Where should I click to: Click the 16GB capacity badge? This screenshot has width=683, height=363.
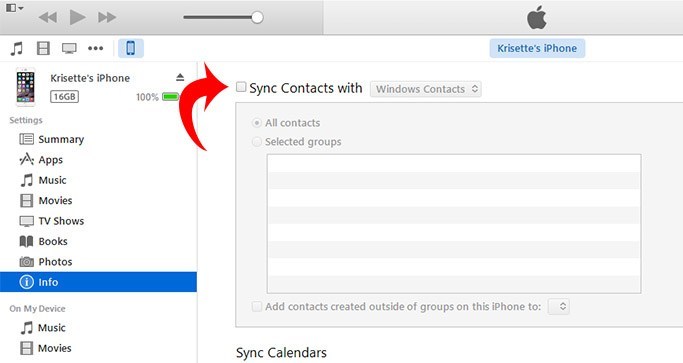coord(64,97)
